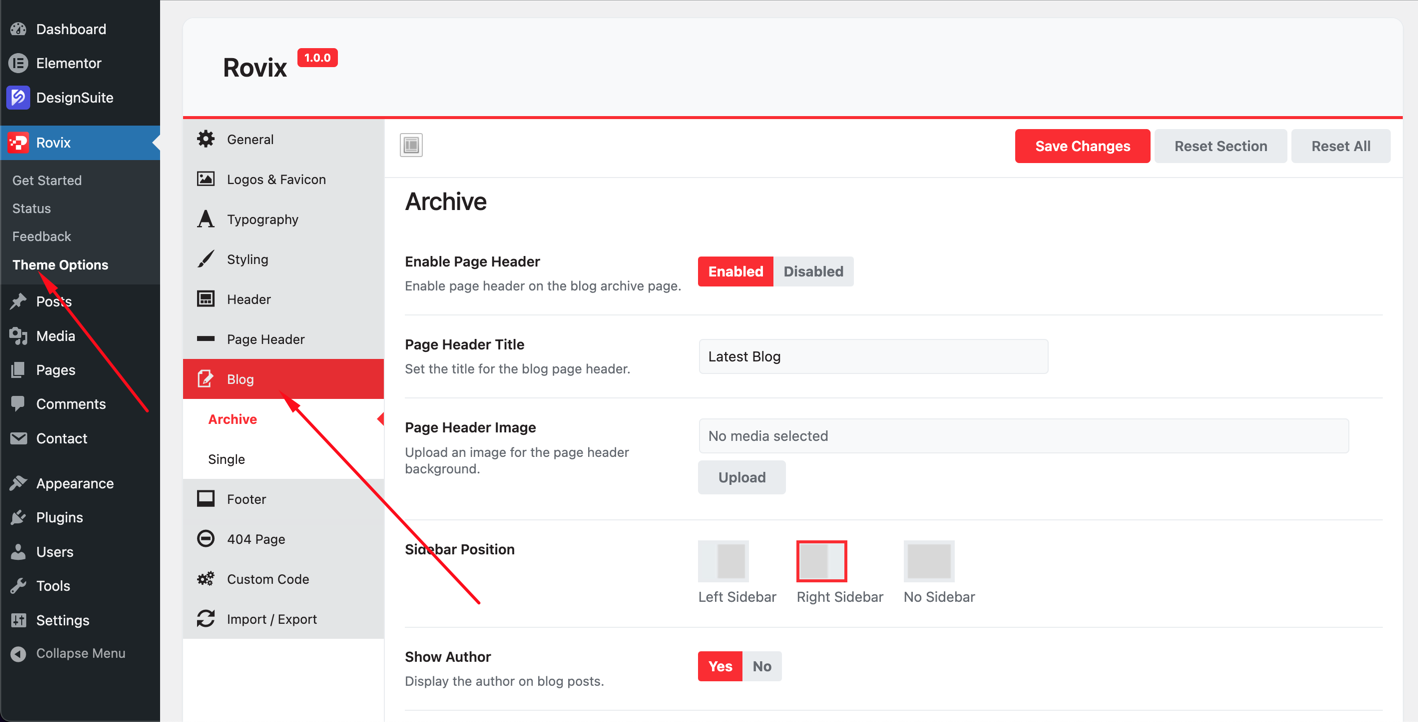Click the Pages icon in the admin menu
The width and height of the screenshot is (1419, 722).
pyautogui.click(x=18, y=370)
